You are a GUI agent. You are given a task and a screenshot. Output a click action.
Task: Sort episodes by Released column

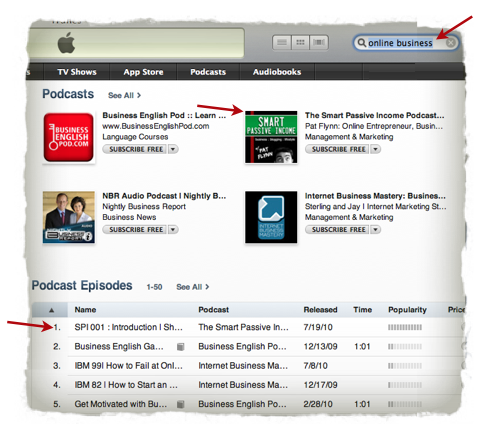320,310
